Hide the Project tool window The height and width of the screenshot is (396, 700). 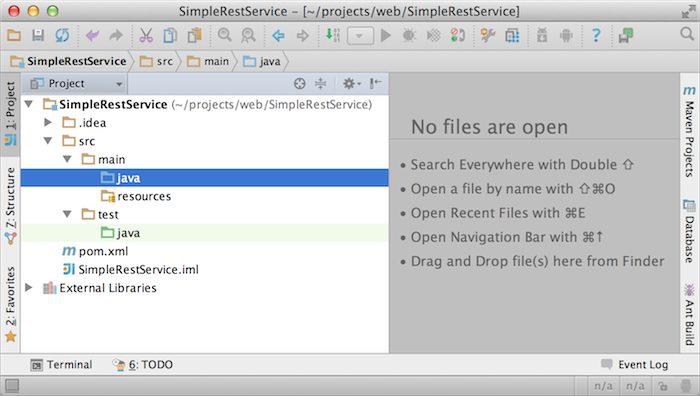click(375, 83)
